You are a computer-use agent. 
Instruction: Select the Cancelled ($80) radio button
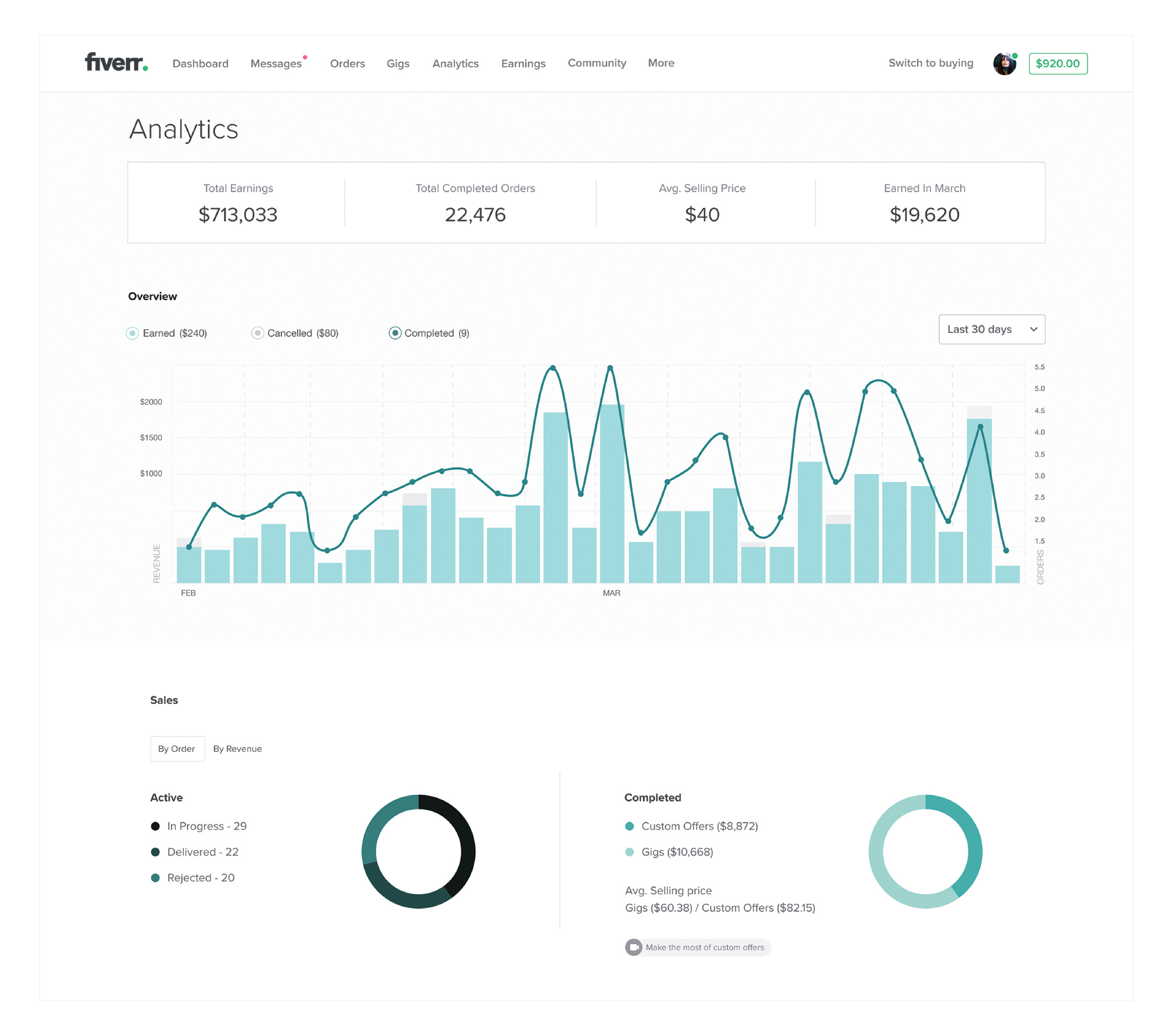258,333
